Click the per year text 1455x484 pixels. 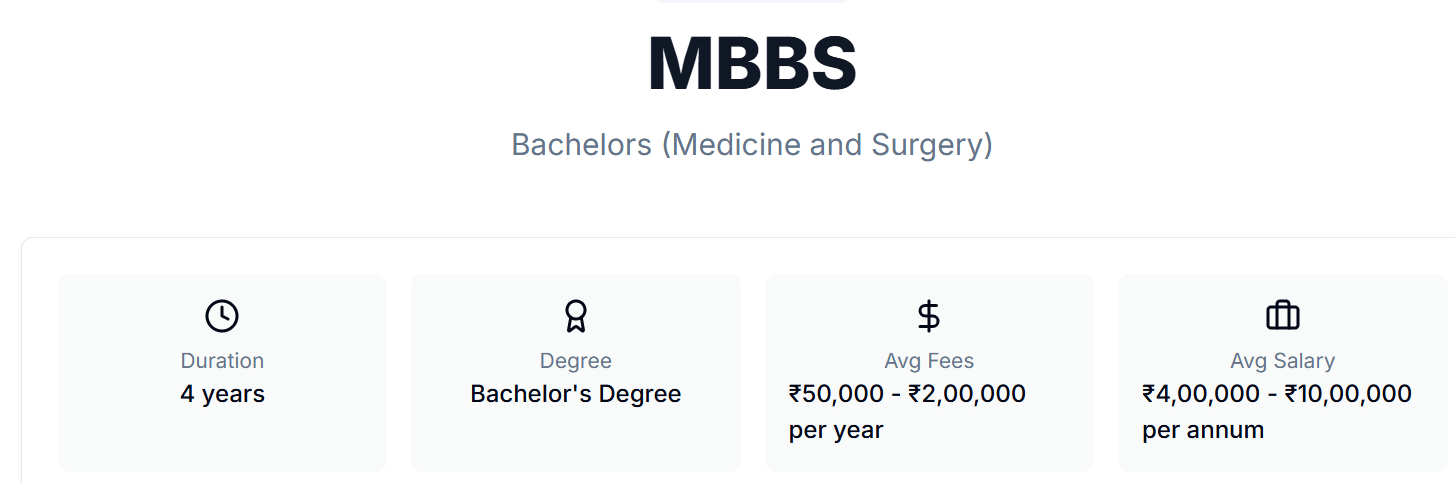(x=836, y=430)
